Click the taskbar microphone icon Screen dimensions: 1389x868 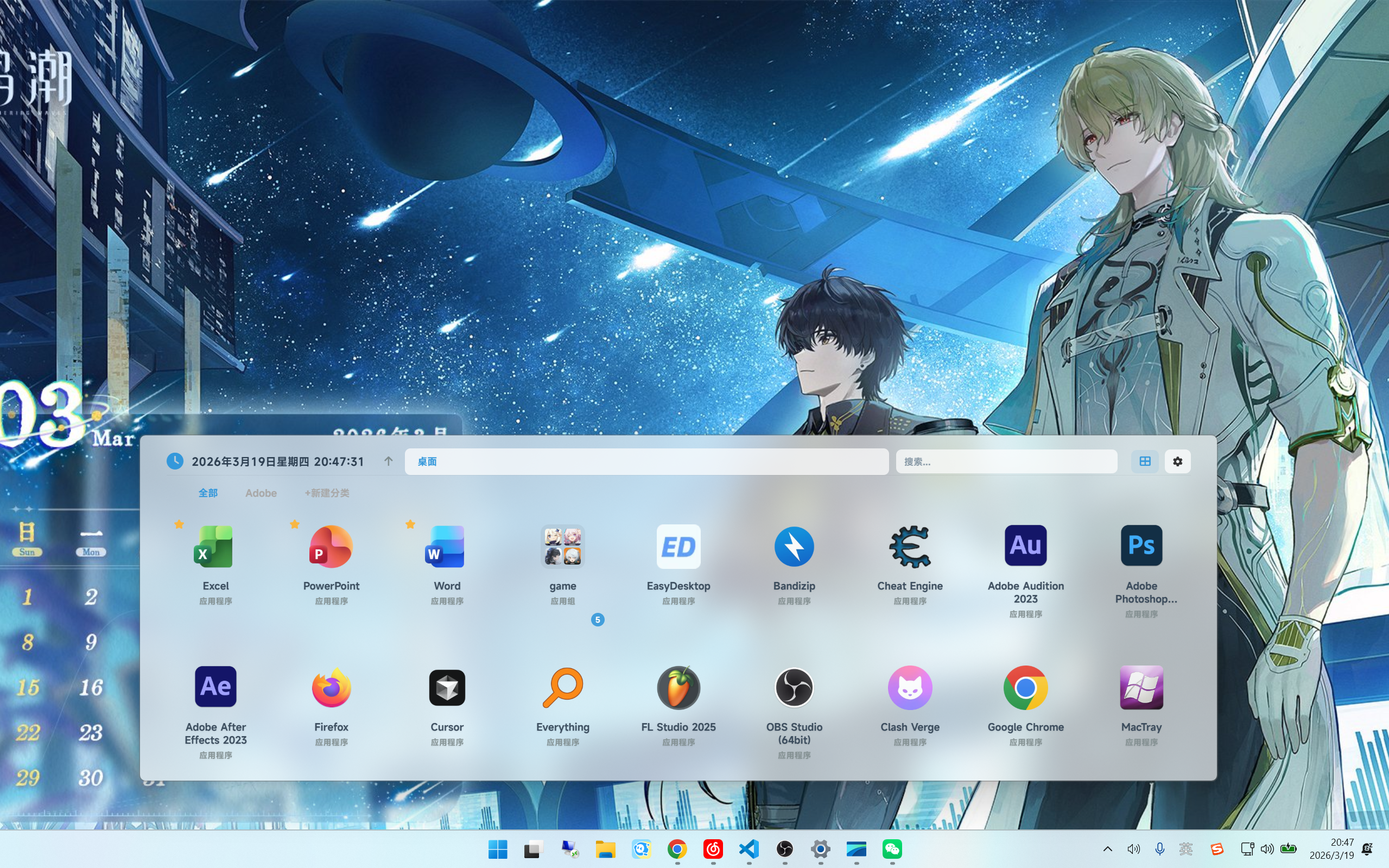coord(1159,848)
